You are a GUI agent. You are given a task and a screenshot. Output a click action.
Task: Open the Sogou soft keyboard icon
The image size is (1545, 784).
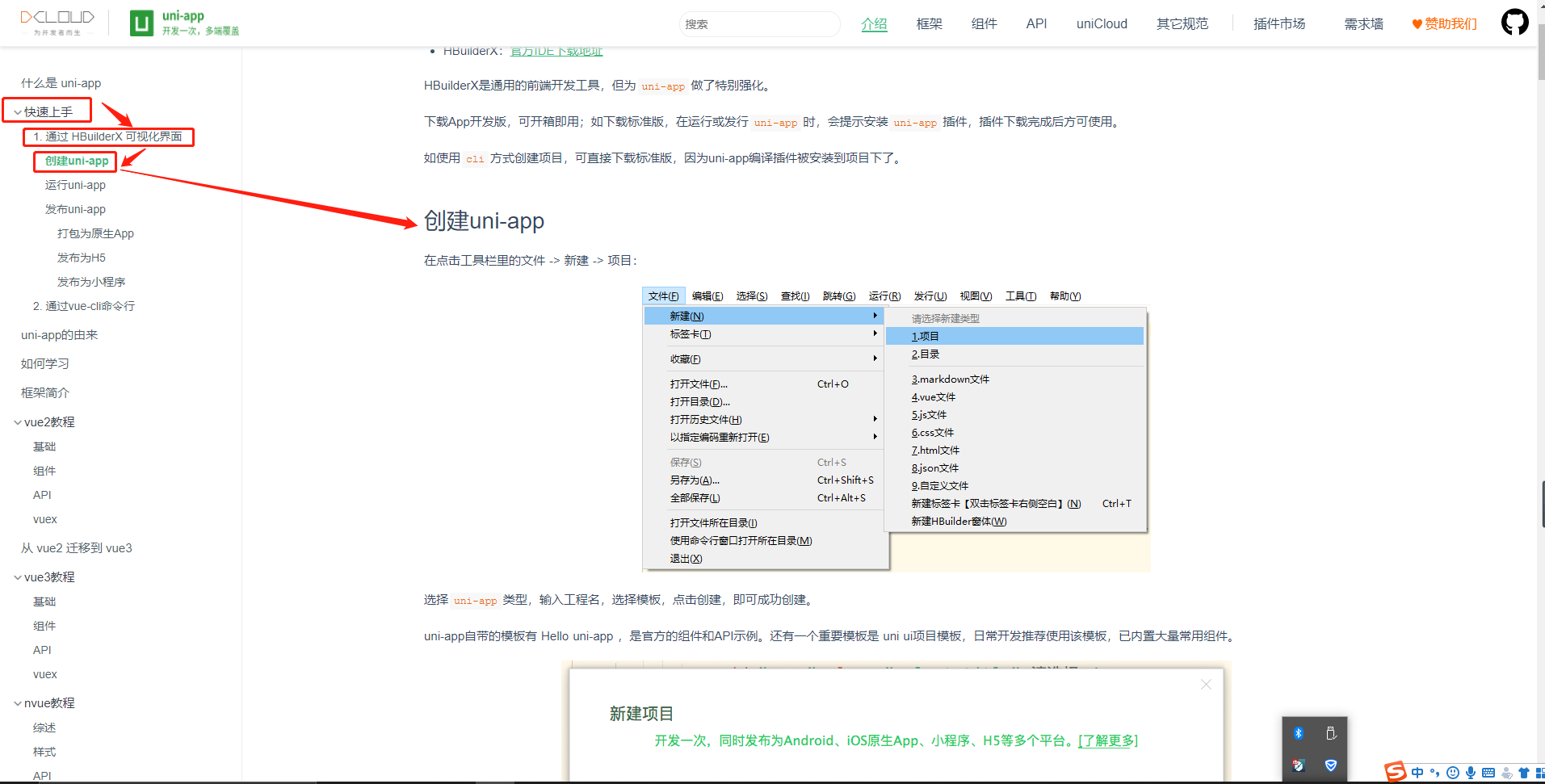tap(1488, 773)
